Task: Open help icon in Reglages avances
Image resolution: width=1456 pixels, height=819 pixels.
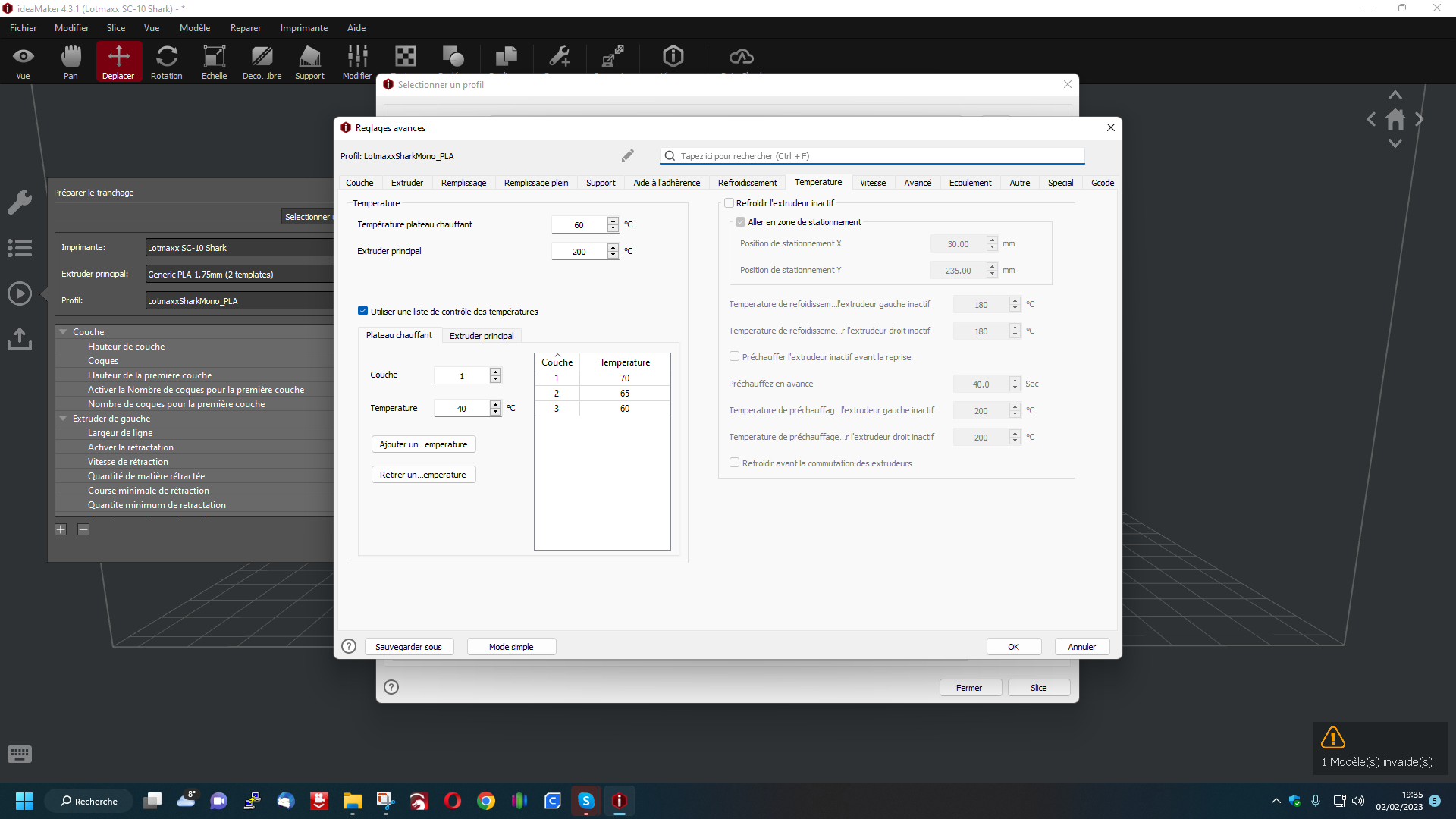Action: pyautogui.click(x=349, y=646)
